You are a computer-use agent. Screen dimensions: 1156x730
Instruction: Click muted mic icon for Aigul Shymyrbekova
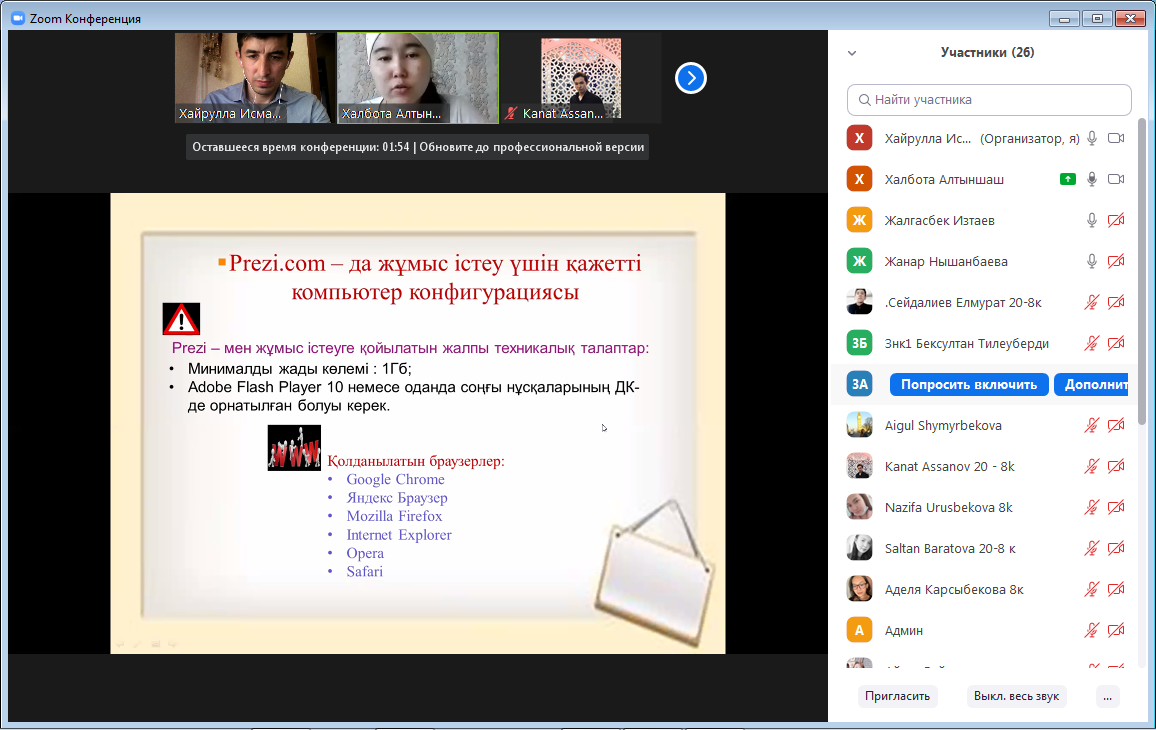[x=1092, y=425]
